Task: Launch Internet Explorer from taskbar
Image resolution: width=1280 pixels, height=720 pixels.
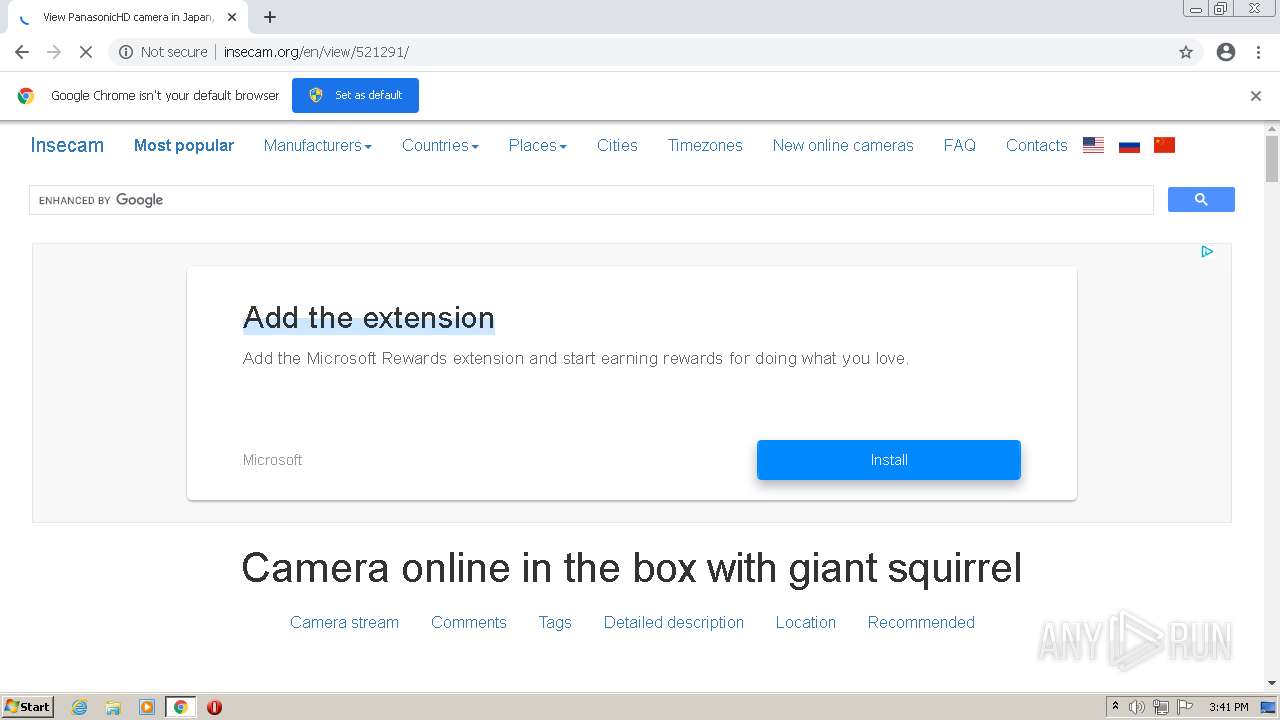Action: (80, 707)
